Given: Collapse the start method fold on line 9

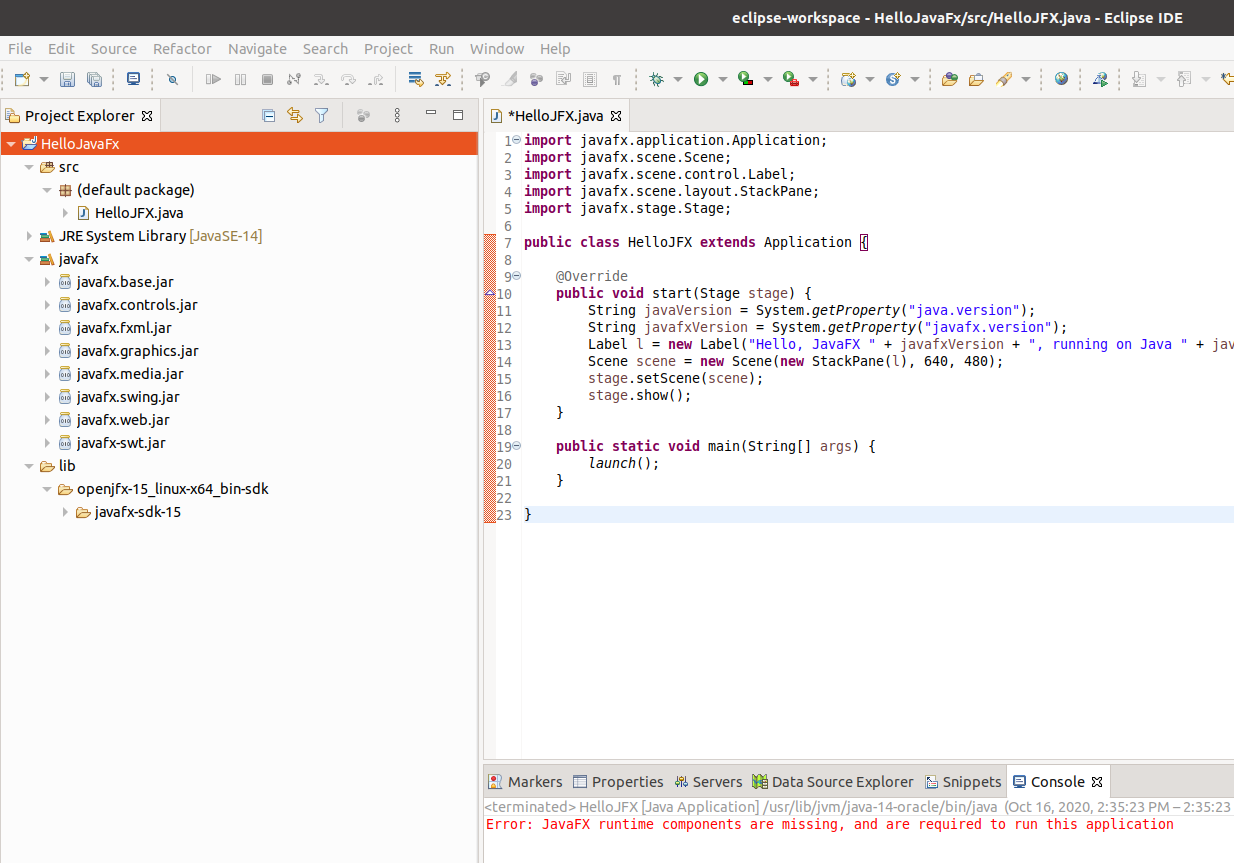Looking at the screenshot, I should pyautogui.click(x=516, y=276).
